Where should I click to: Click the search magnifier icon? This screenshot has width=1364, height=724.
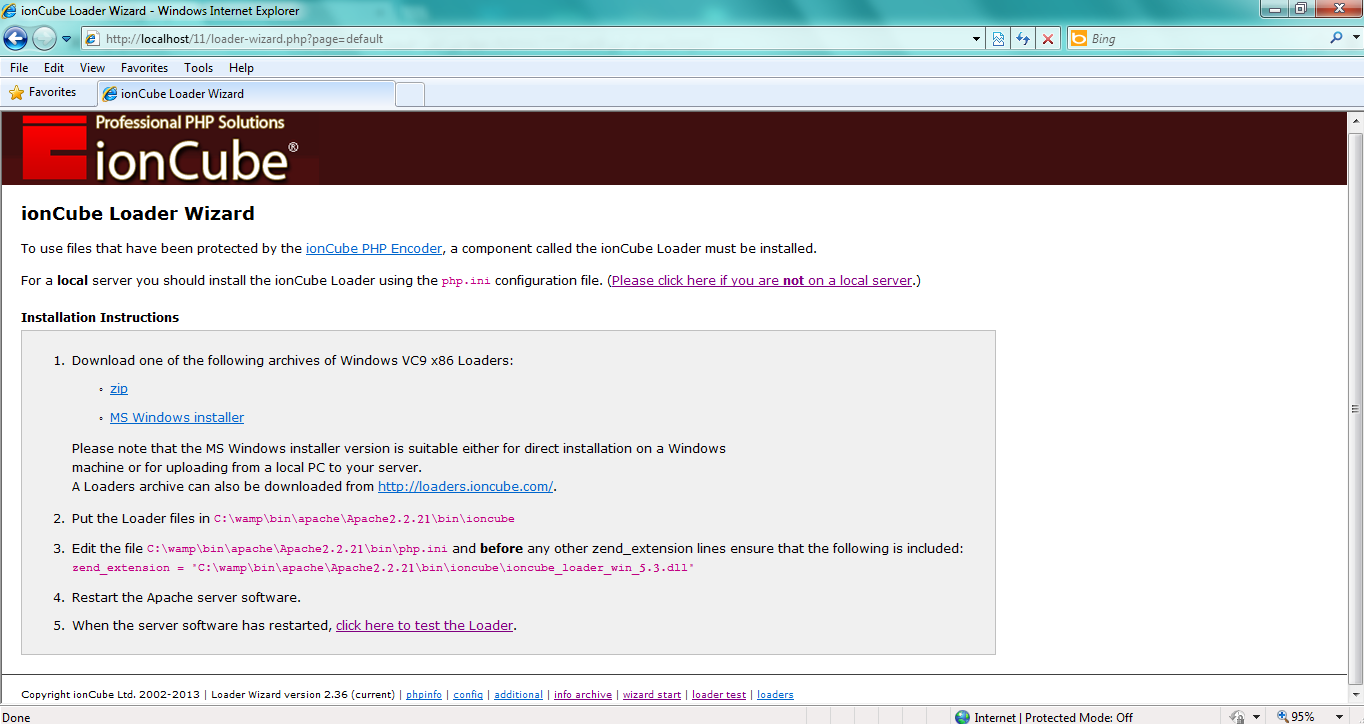tap(1337, 38)
